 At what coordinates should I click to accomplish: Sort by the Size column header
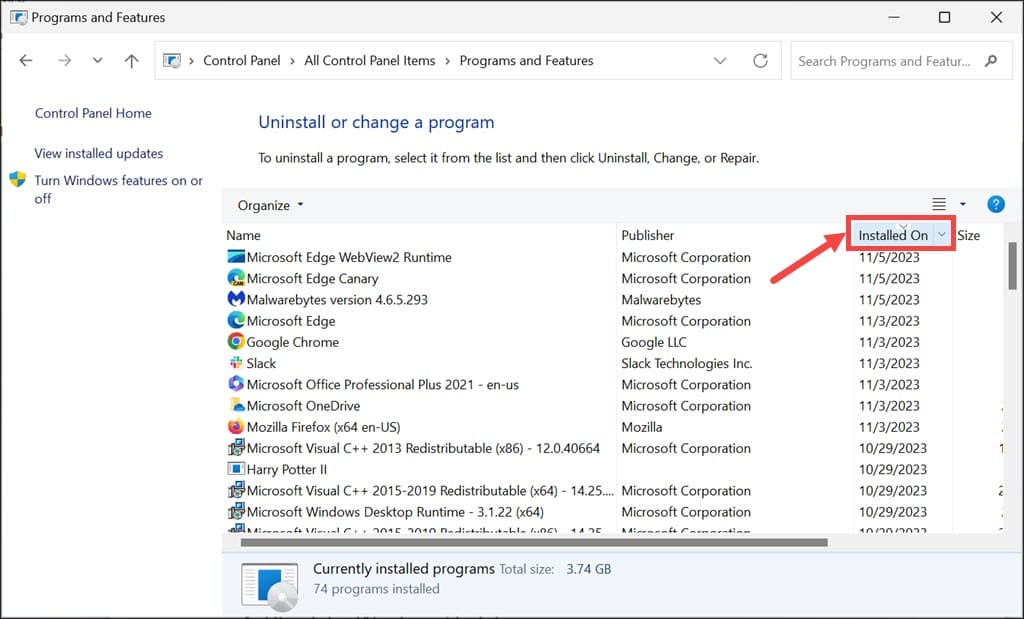point(968,235)
